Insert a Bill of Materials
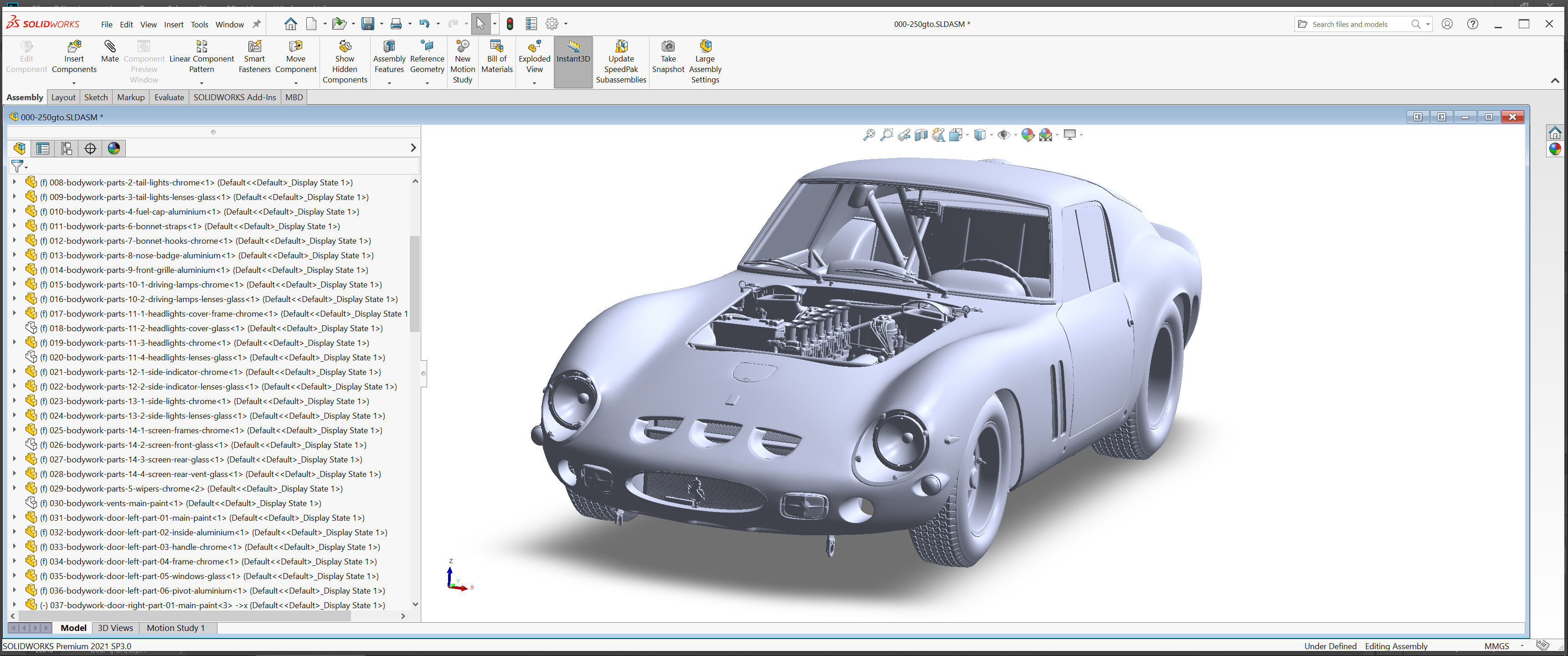This screenshot has width=1568, height=656. tap(497, 57)
